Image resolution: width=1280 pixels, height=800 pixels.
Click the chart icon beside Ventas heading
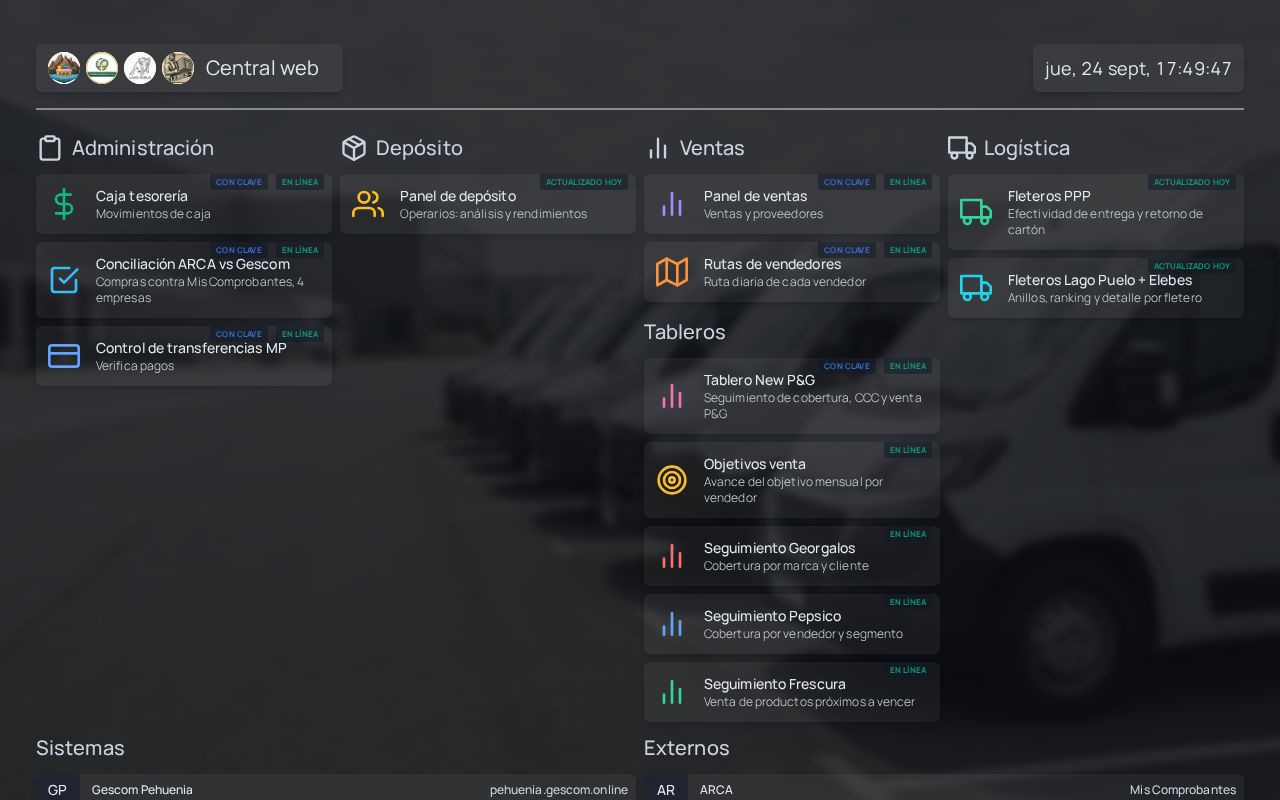pyautogui.click(x=658, y=148)
